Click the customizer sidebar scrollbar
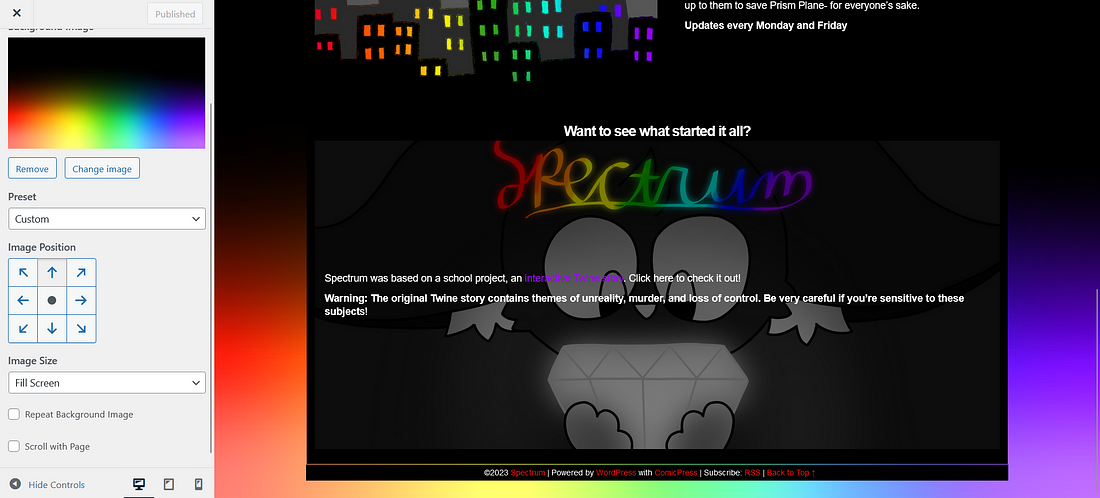Viewport: 1100px width, 498px height. 210,278
